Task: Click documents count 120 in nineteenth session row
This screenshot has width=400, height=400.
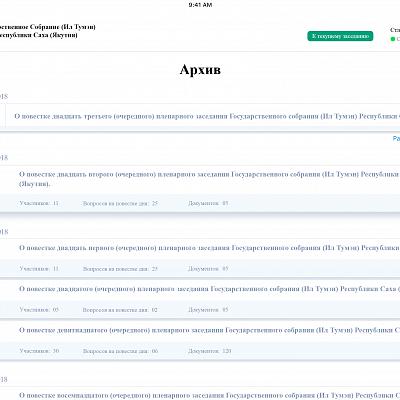Action: point(210,351)
